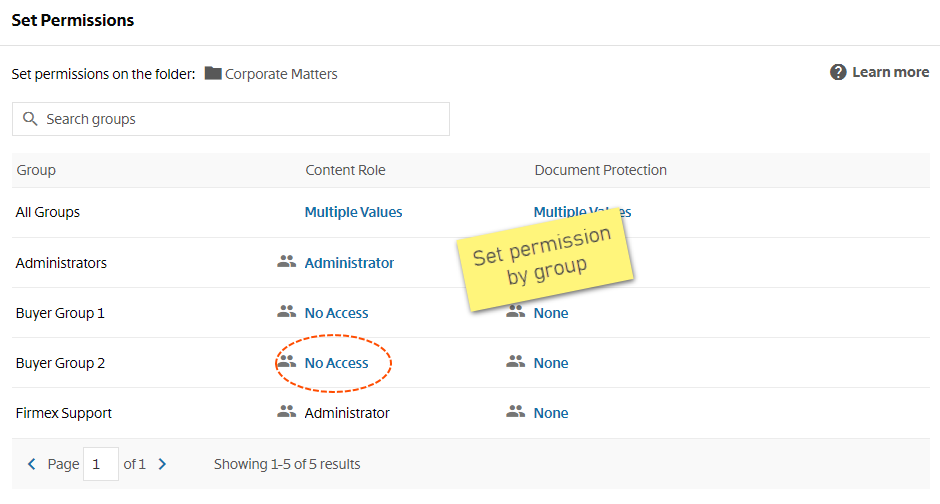
Task: Click Administrator role link for Administrators
Action: click(x=349, y=263)
